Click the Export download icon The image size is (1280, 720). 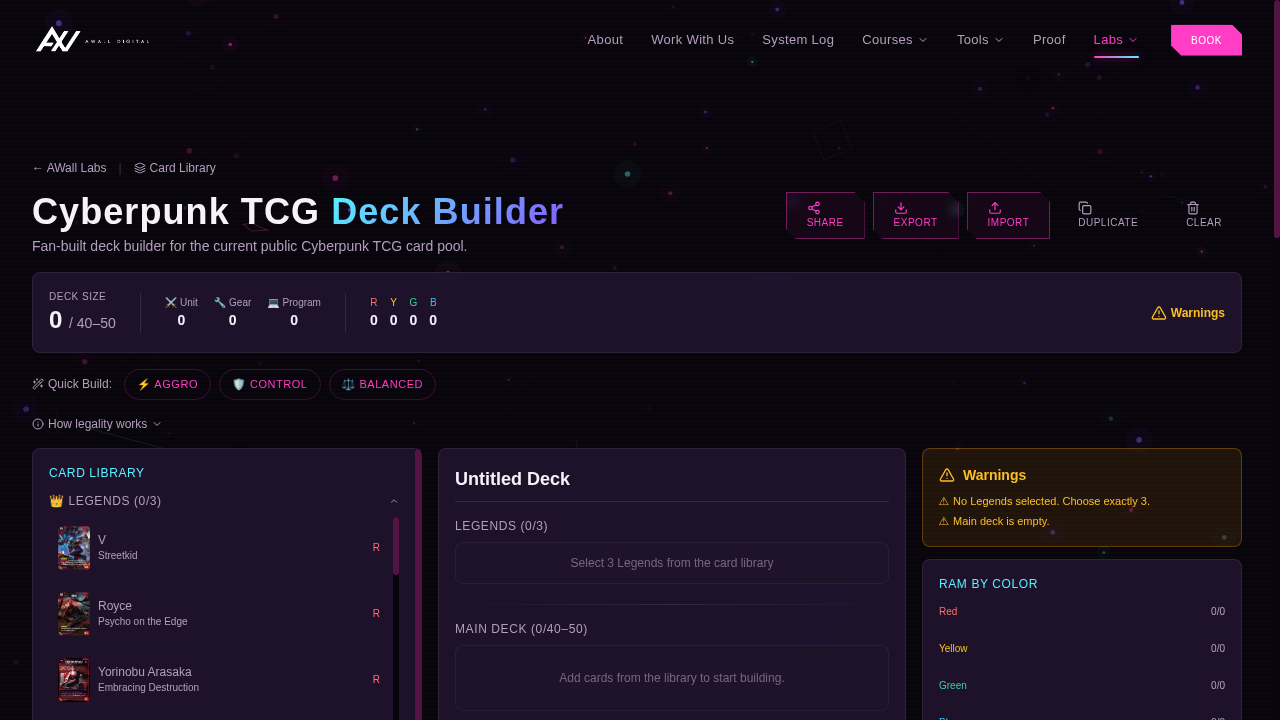901,208
